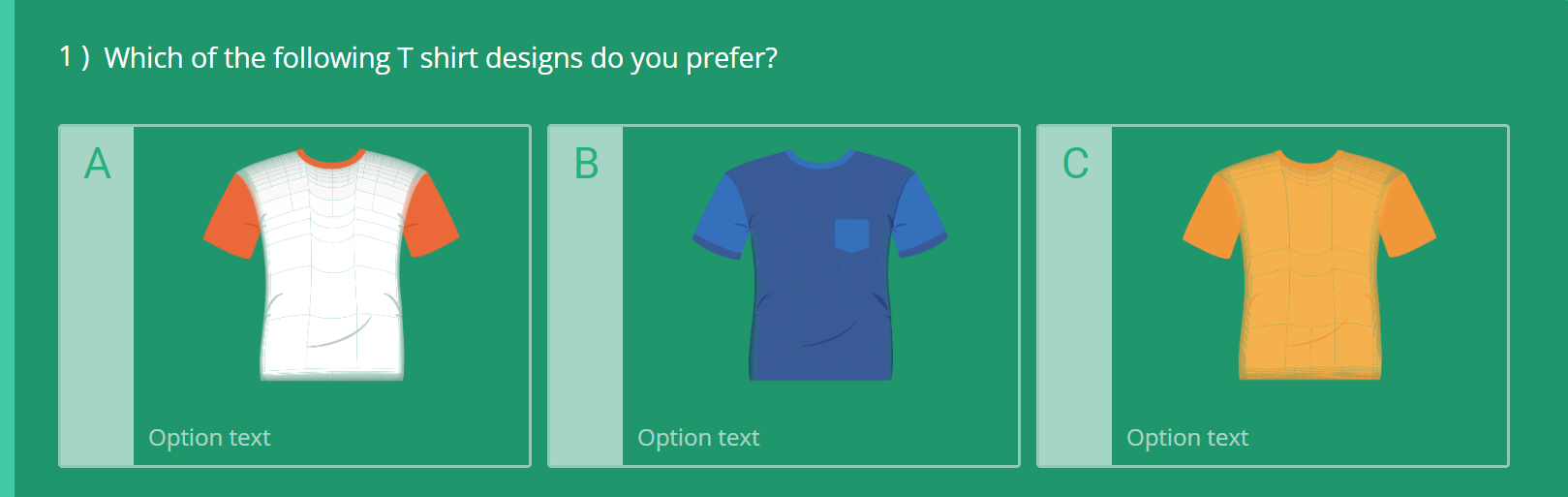Screen dimensions: 1568x497
Task: Click the orange collar of the white shirt
Action: [331, 160]
